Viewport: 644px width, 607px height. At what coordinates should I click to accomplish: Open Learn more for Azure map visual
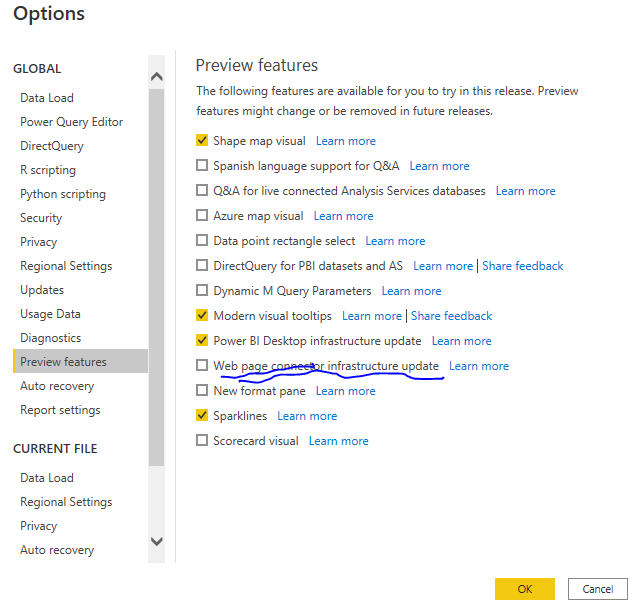coord(343,216)
